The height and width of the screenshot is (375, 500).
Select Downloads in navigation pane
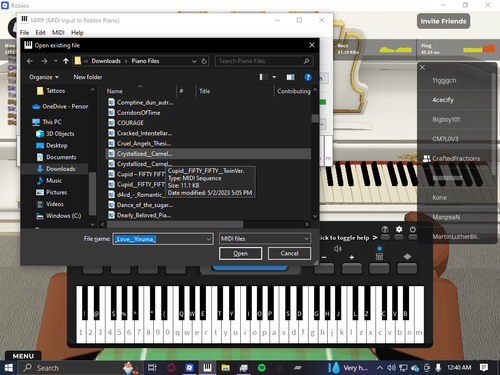56,169
